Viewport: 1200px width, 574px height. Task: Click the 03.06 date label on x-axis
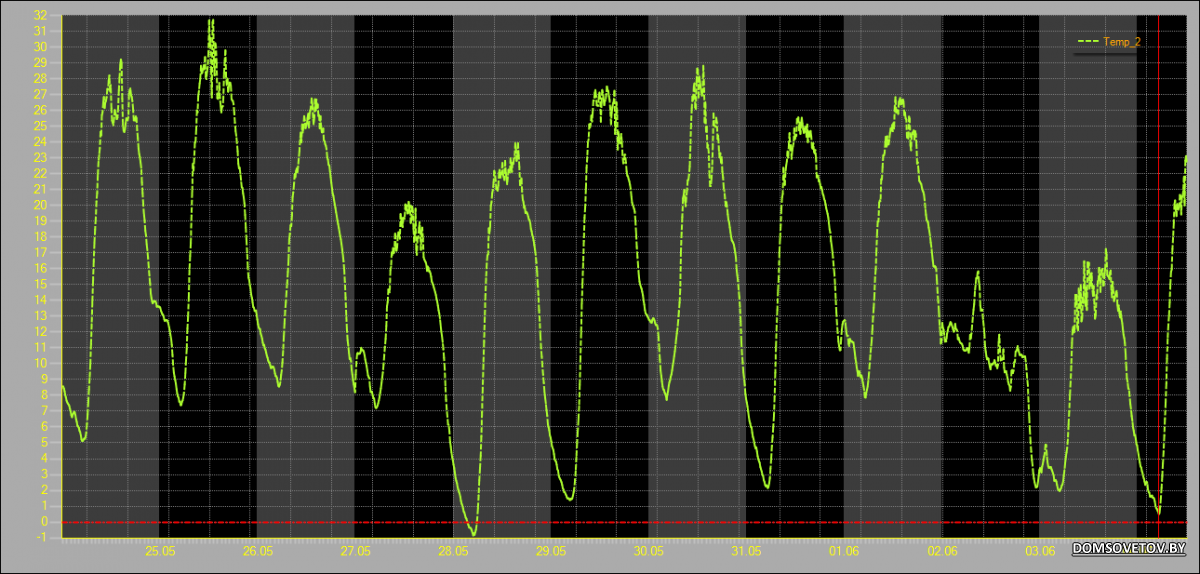pyautogui.click(x=1040, y=550)
